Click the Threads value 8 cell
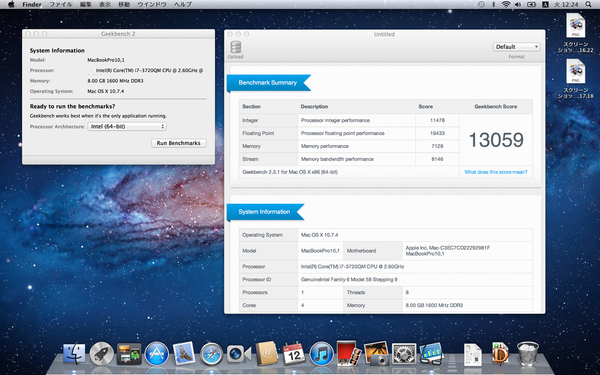Screen dimensions: 600x375 [x=467, y=292]
